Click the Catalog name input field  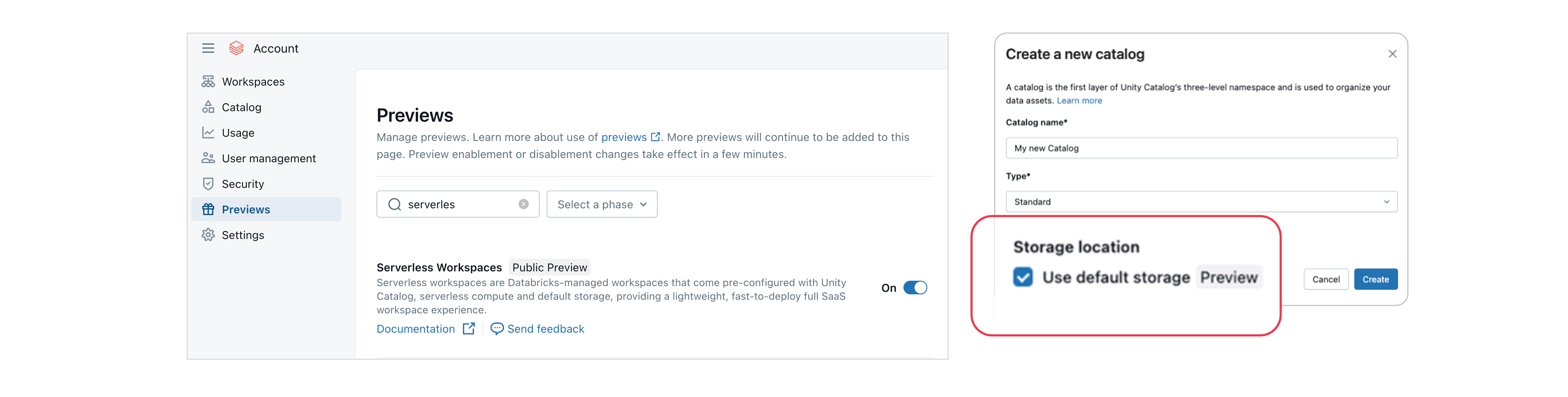pos(1201,149)
